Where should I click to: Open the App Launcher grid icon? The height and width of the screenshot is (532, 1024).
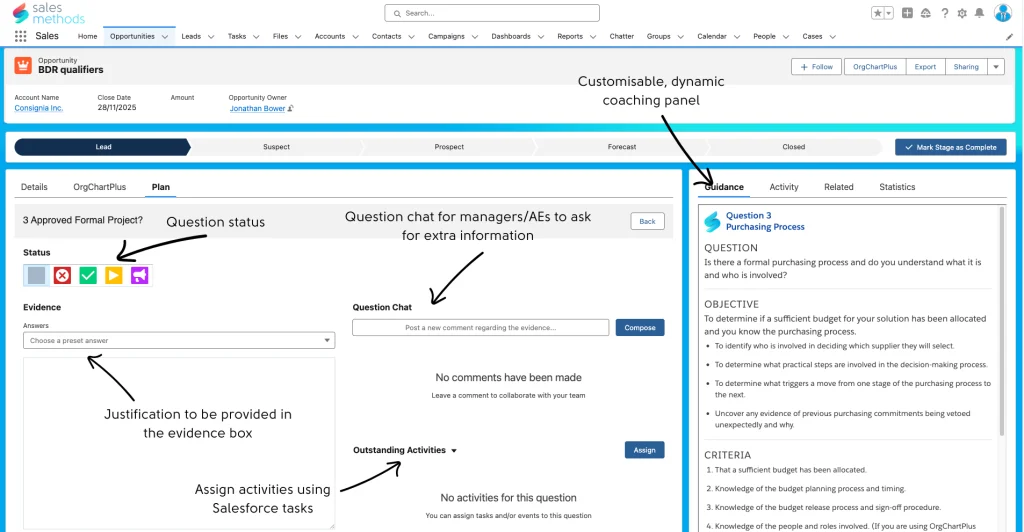20,36
